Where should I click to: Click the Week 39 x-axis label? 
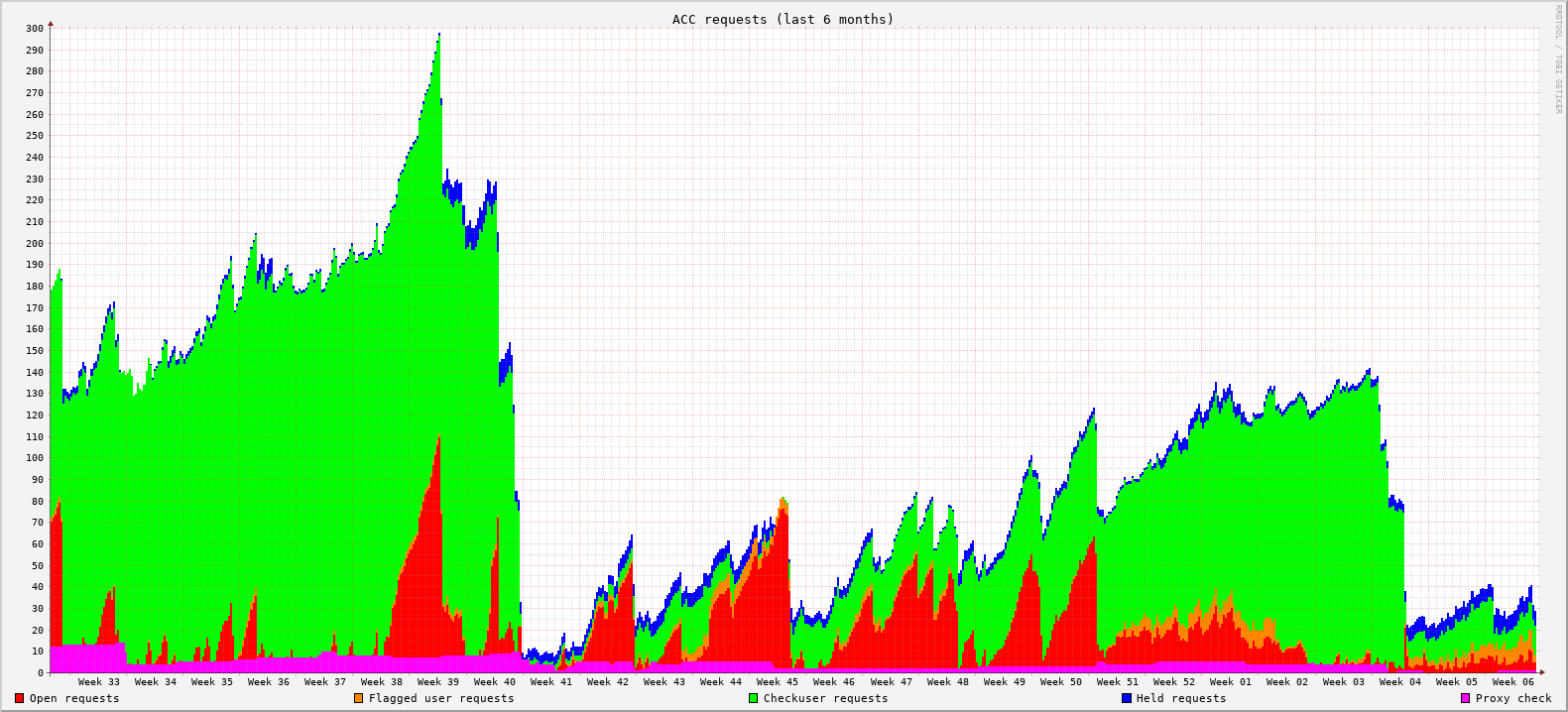[x=437, y=681]
